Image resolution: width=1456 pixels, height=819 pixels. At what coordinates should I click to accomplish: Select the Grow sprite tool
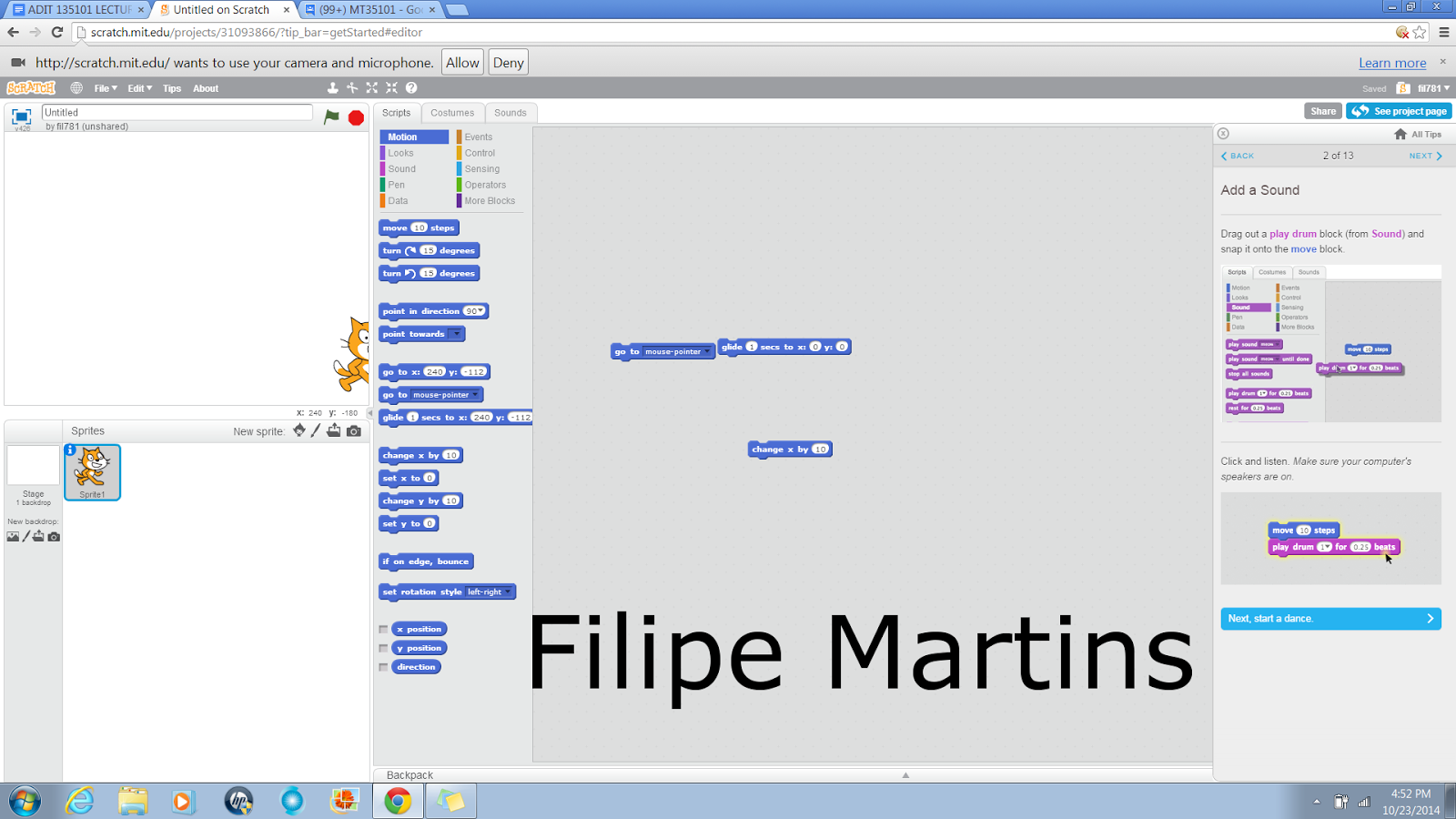point(371,87)
